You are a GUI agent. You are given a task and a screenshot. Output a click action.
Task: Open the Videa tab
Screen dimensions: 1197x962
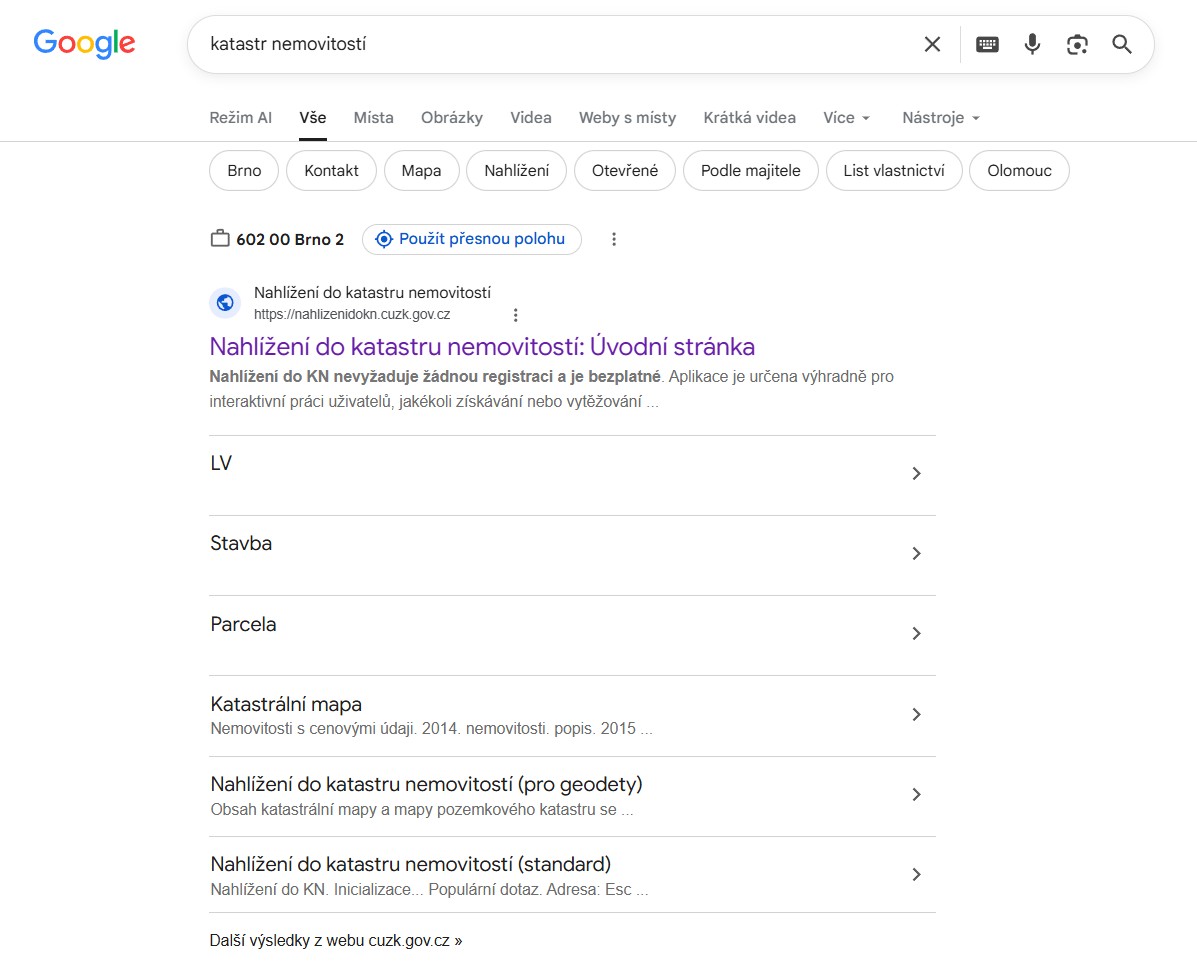pos(531,118)
